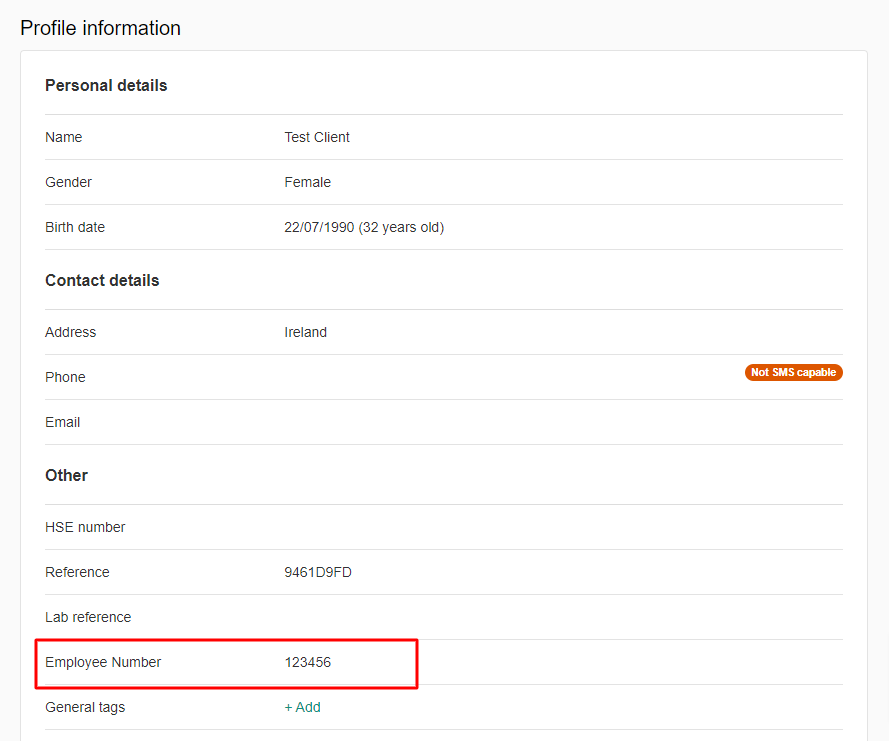Click the + Add link for General tags
Viewport: 889px width, 741px height.
pos(302,707)
